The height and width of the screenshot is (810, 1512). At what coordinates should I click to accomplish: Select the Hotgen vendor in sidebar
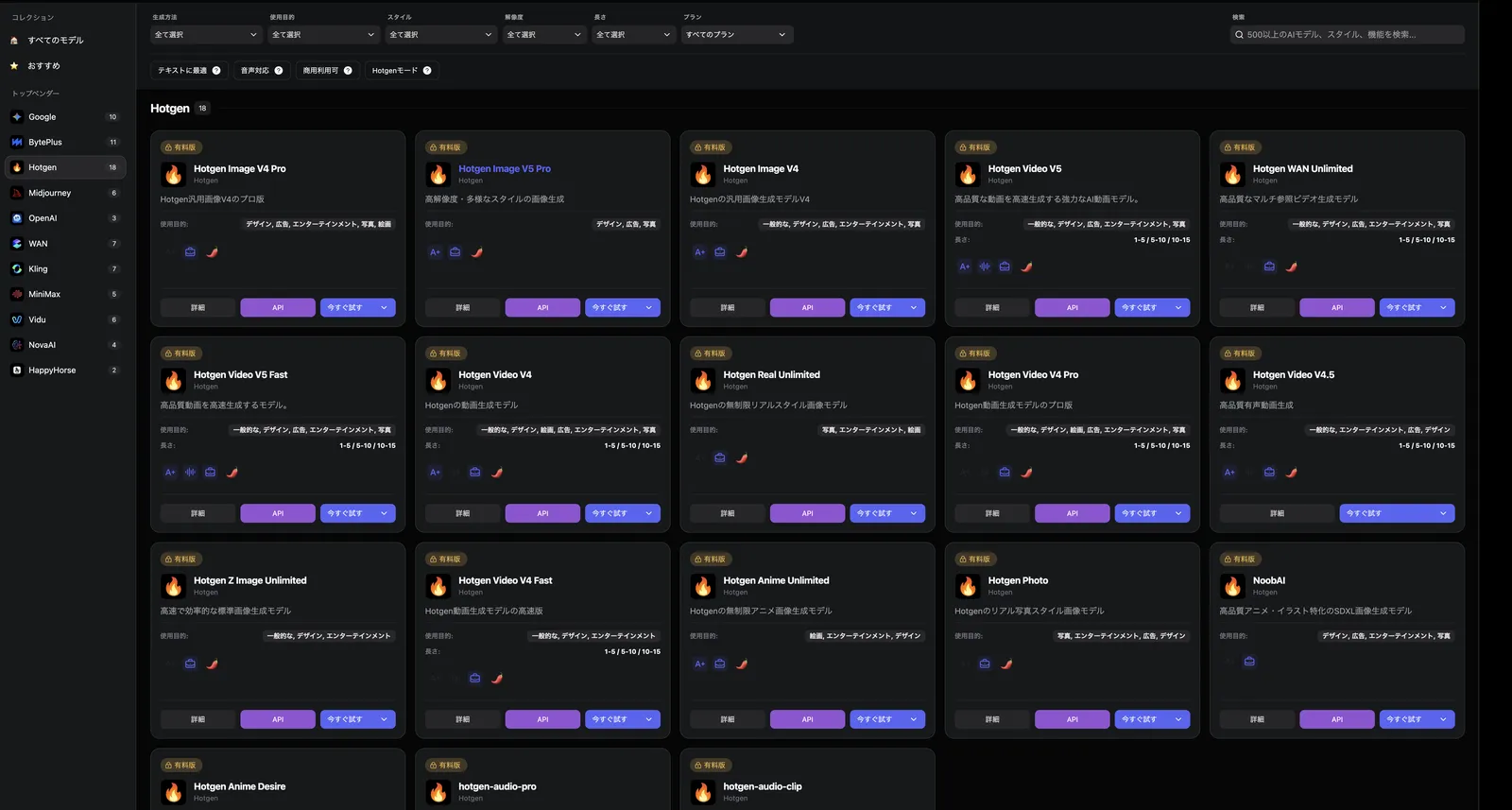(x=66, y=167)
